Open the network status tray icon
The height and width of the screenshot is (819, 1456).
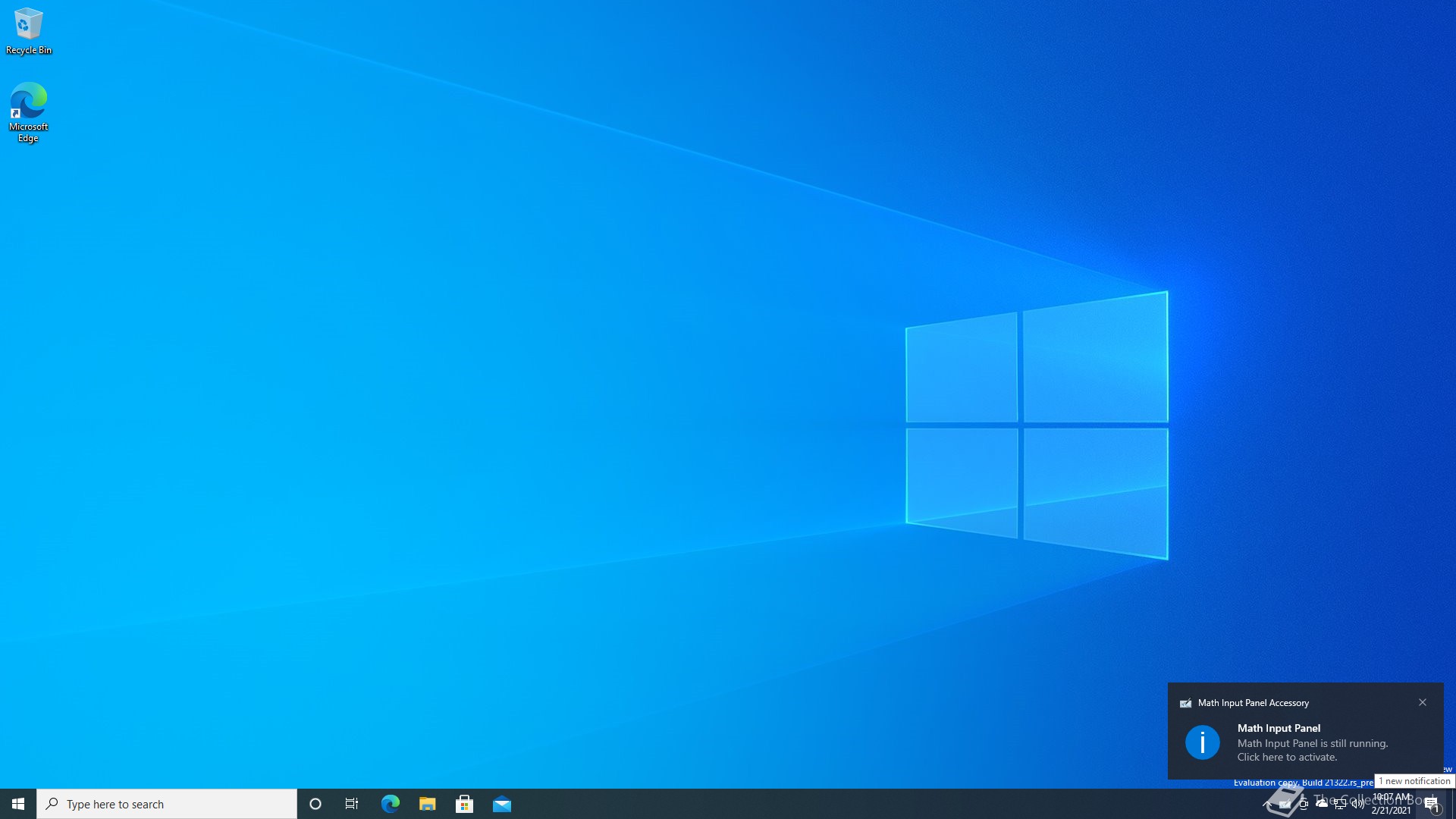click(x=1340, y=804)
